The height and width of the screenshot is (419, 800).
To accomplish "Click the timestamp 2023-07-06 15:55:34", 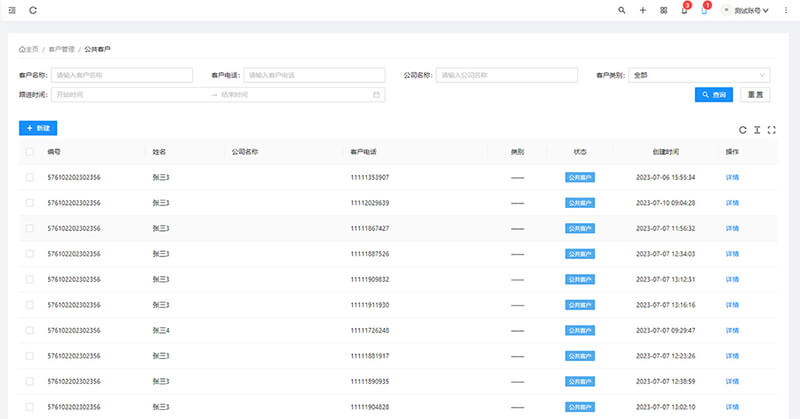I will coord(665,177).
